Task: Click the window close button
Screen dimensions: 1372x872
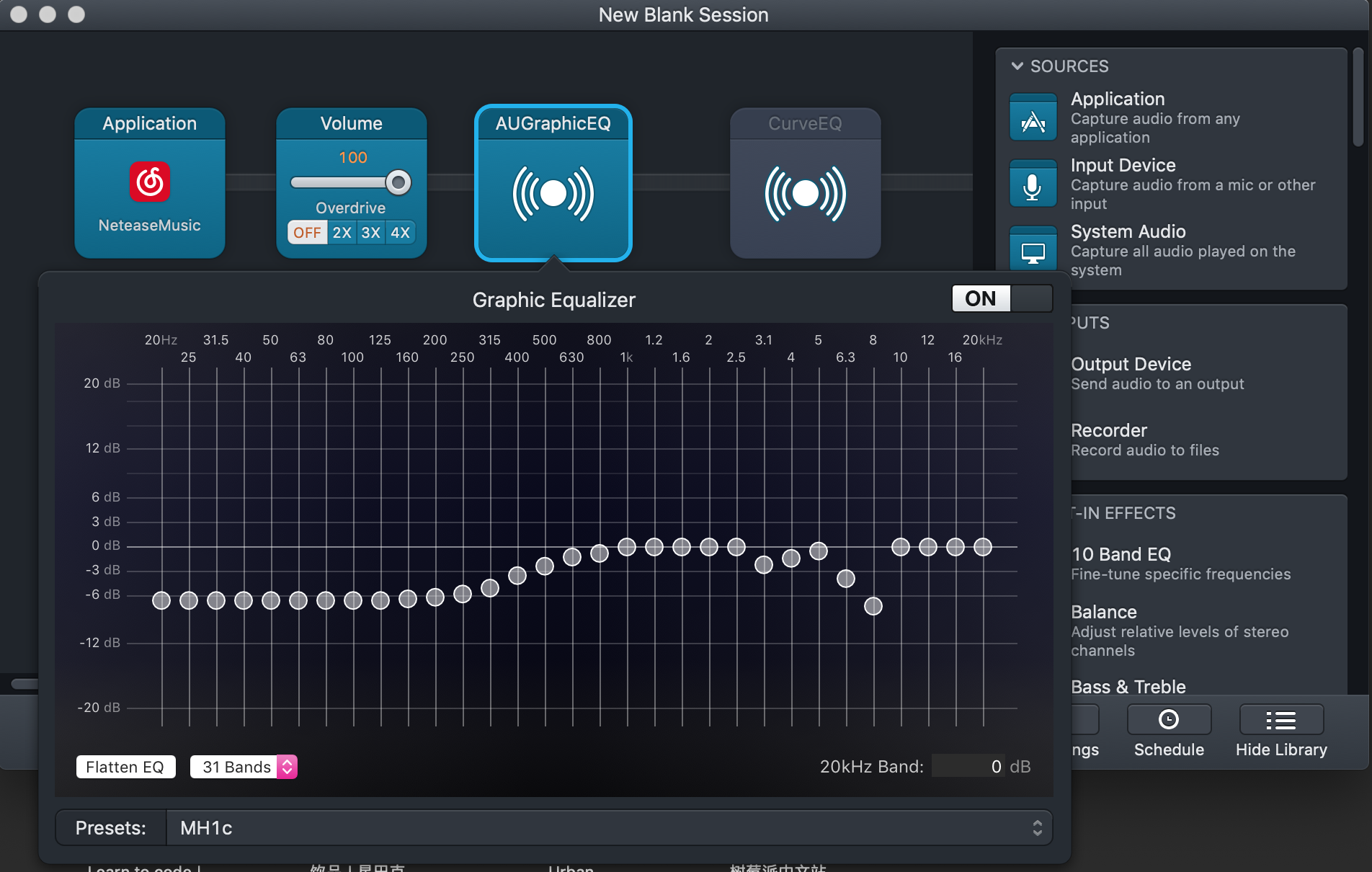Action: tap(19, 14)
